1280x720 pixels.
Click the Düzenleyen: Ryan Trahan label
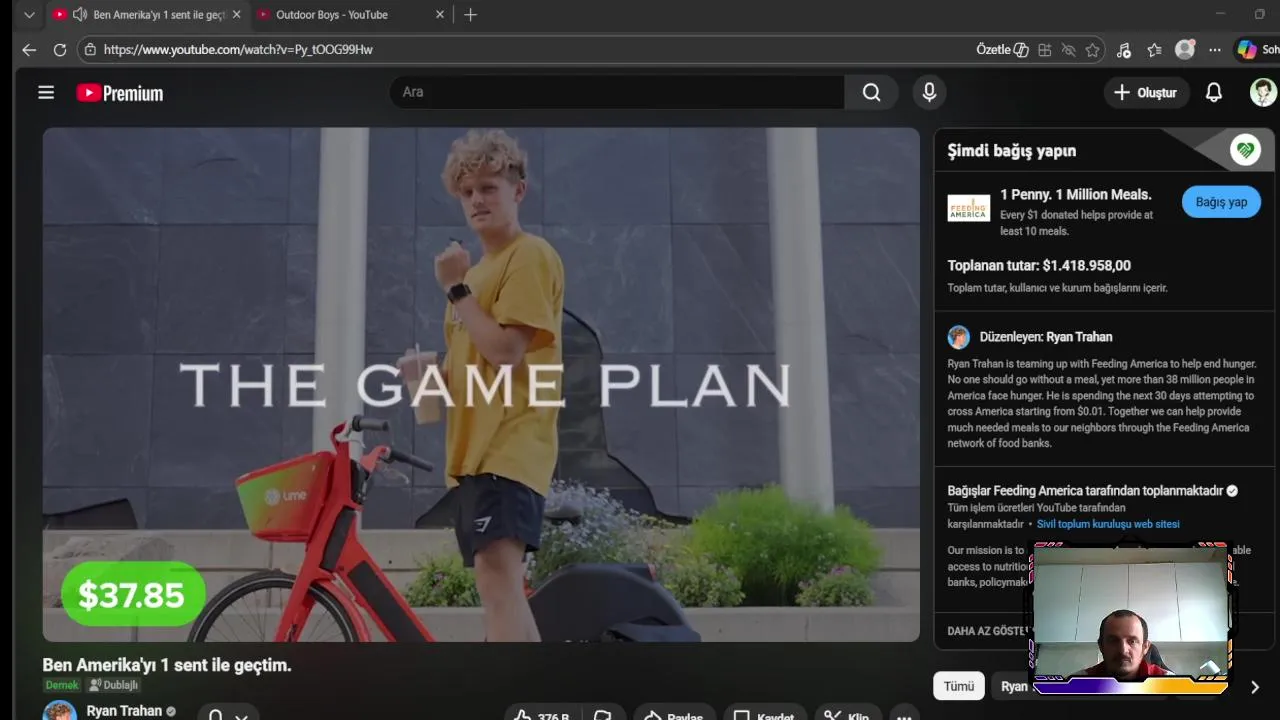coord(1046,337)
